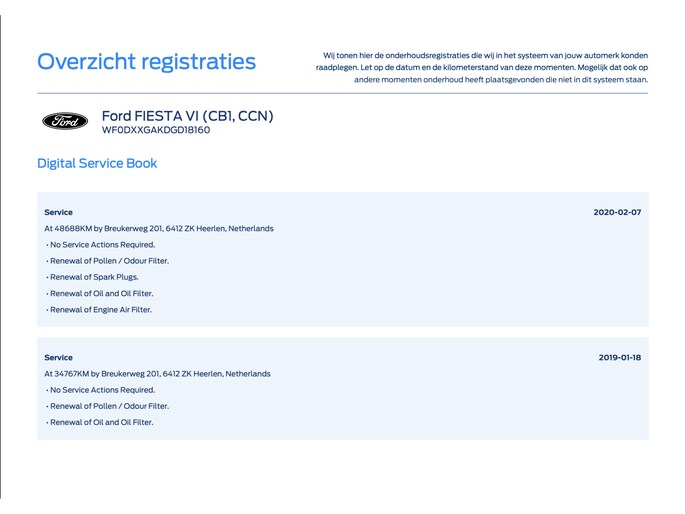
Task: Click Pollen / Odour Filter renewal in 2019 record
Action: click(x=108, y=406)
